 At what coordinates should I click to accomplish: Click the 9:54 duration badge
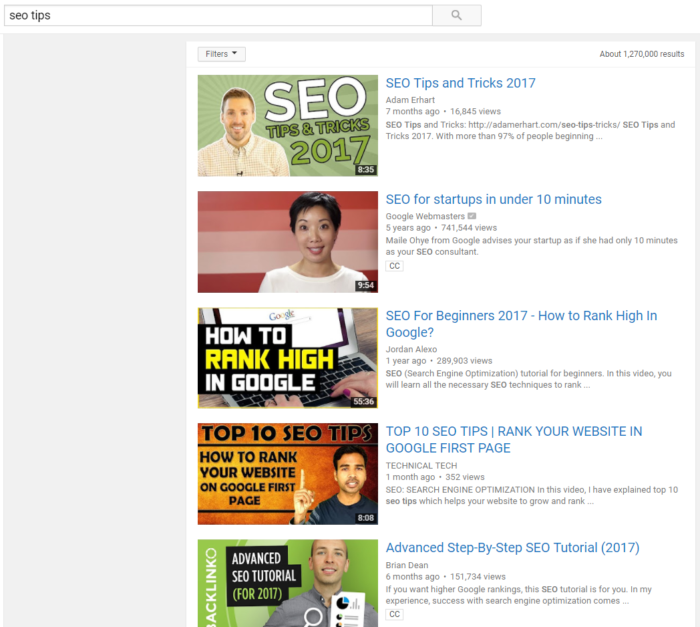click(366, 286)
